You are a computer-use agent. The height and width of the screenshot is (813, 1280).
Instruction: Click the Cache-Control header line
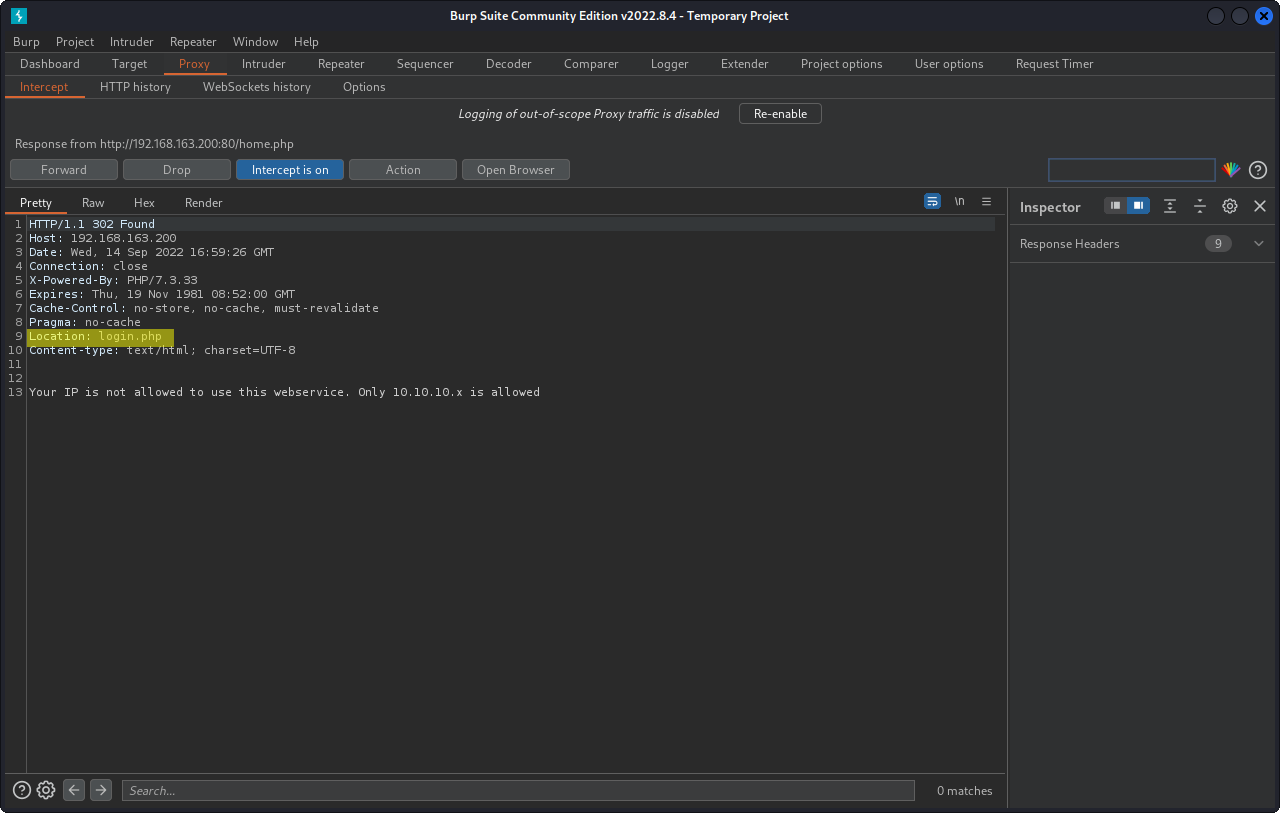[204, 308]
